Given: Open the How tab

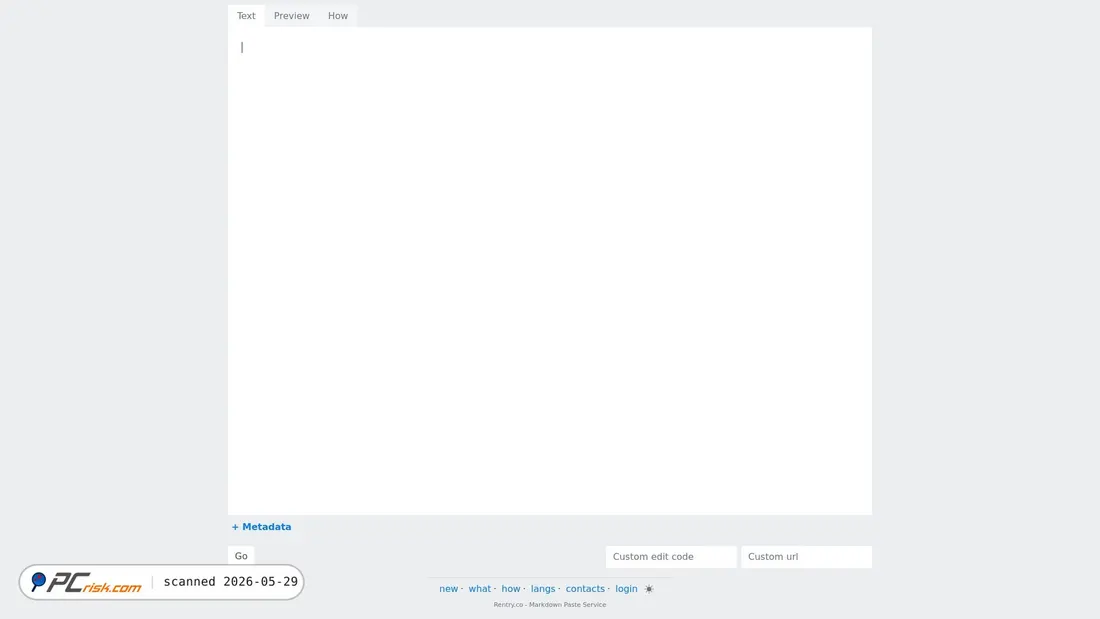Looking at the screenshot, I should click(x=337, y=15).
